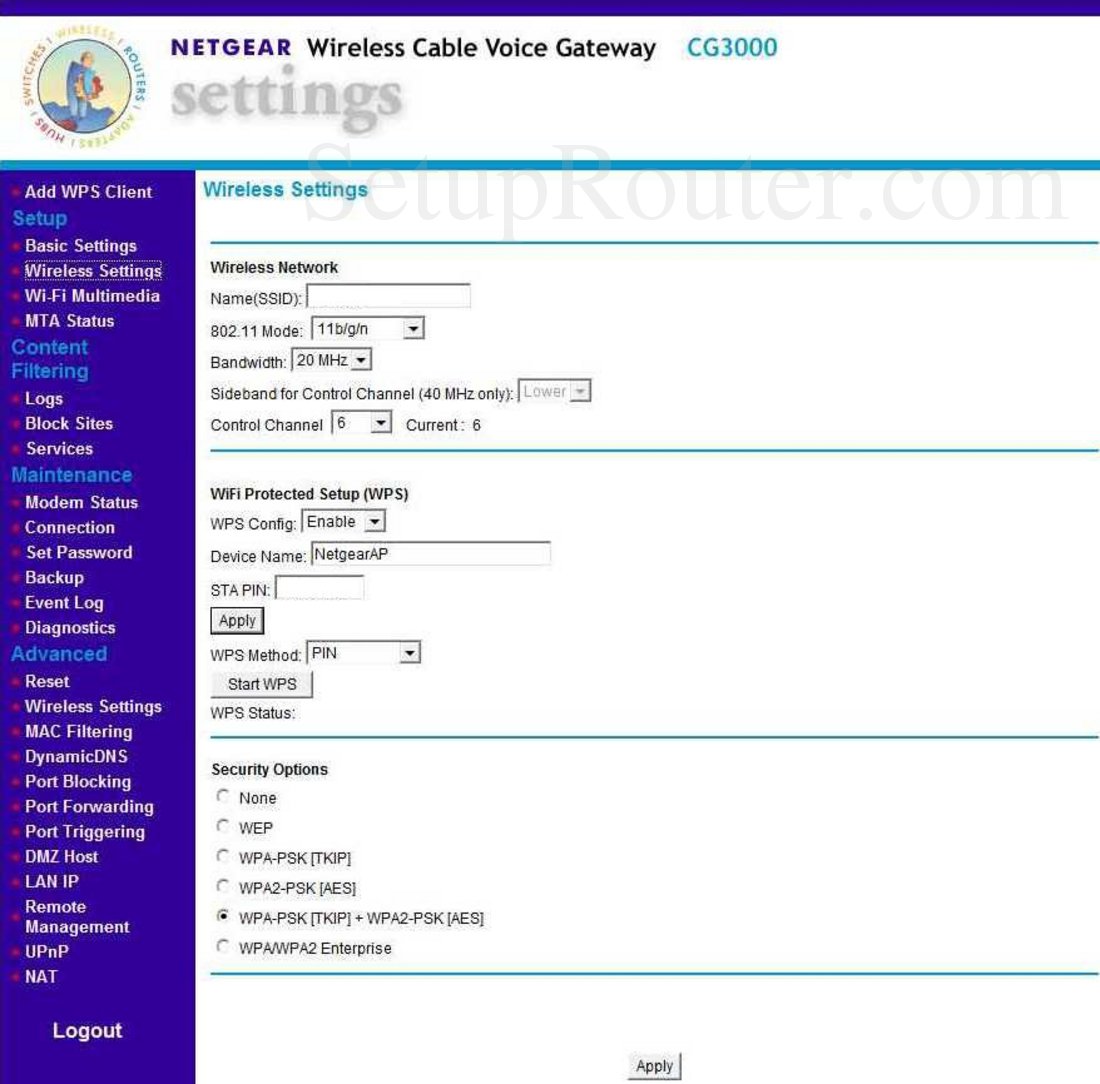This screenshot has width=1100, height=1084.
Task: Open MTA Status page
Action: [69, 321]
